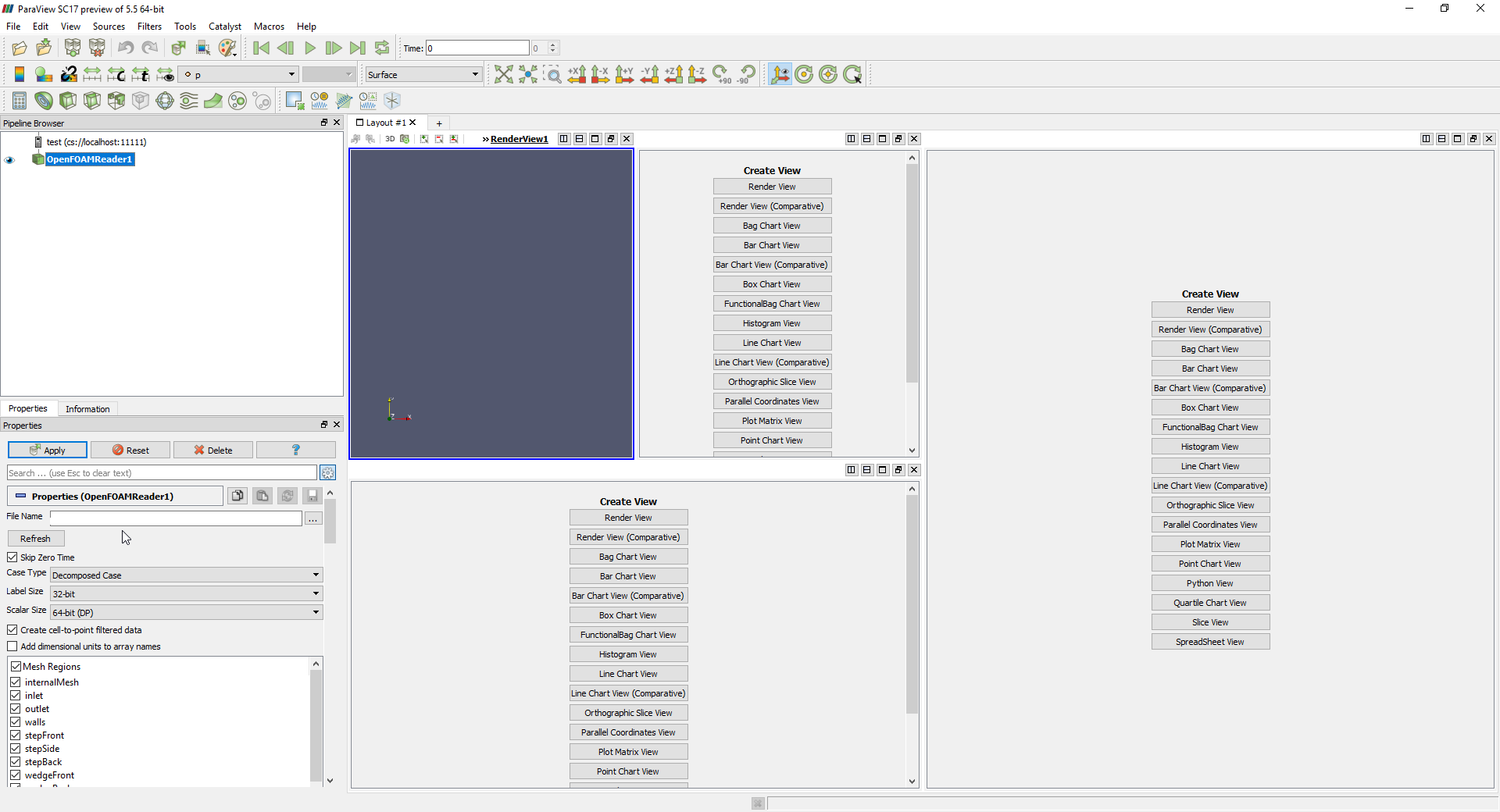
Task: Apply the Calculator filter
Action: pyautogui.click(x=19, y=101)
